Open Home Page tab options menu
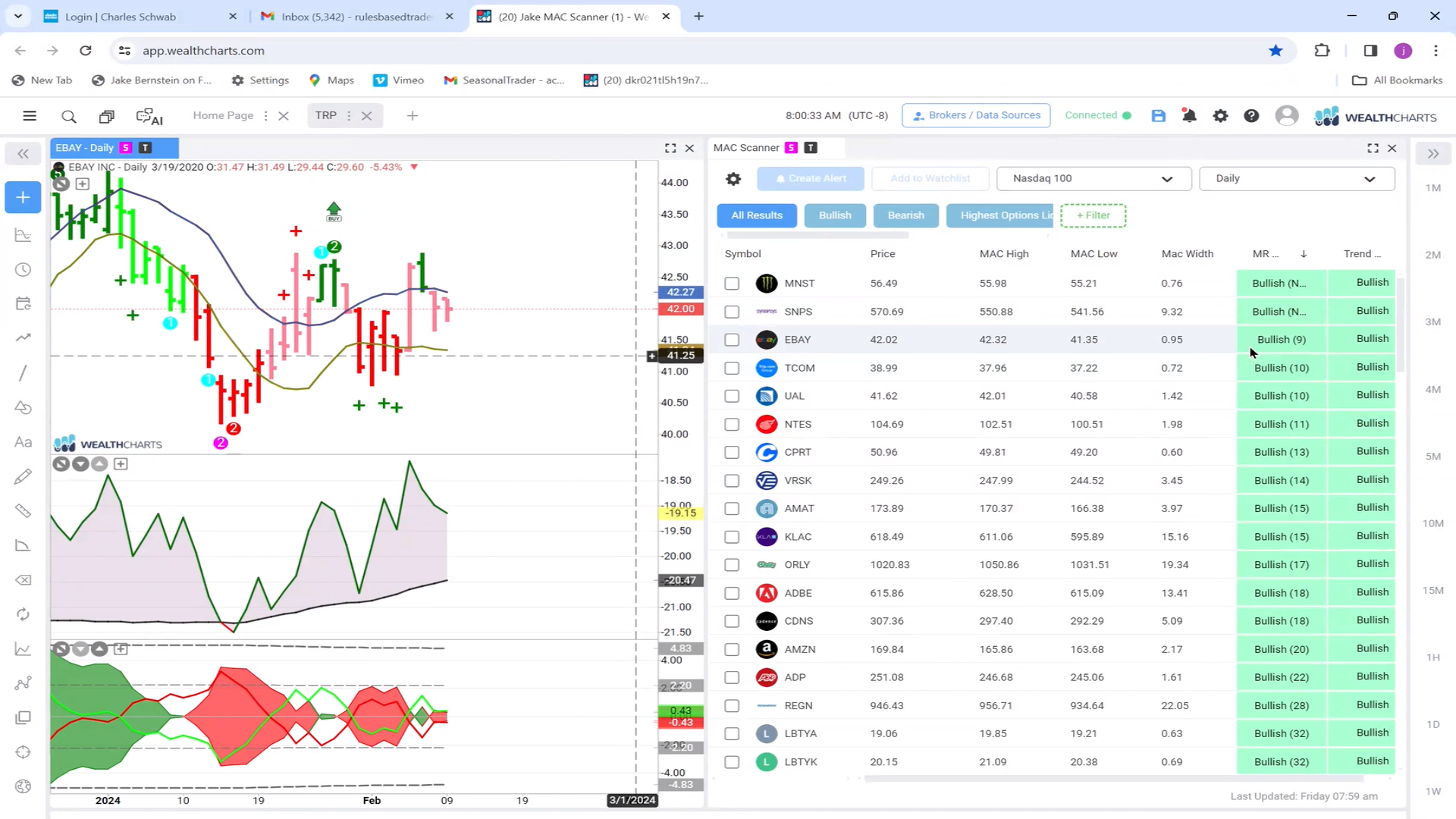Screen dimensions: 1456x819 point(265,116)
